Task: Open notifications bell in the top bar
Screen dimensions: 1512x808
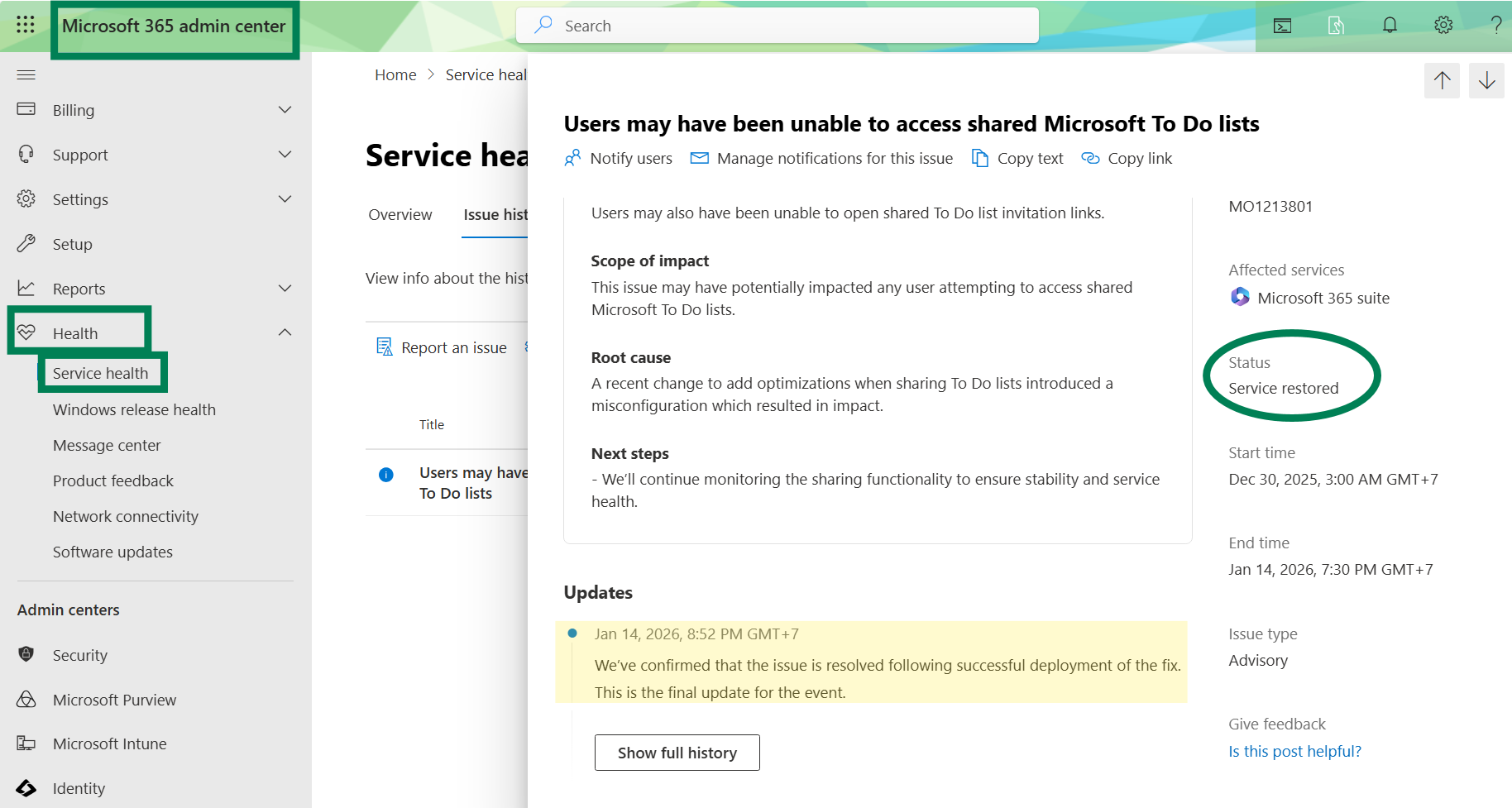Action: click(x=1389, y=25)
